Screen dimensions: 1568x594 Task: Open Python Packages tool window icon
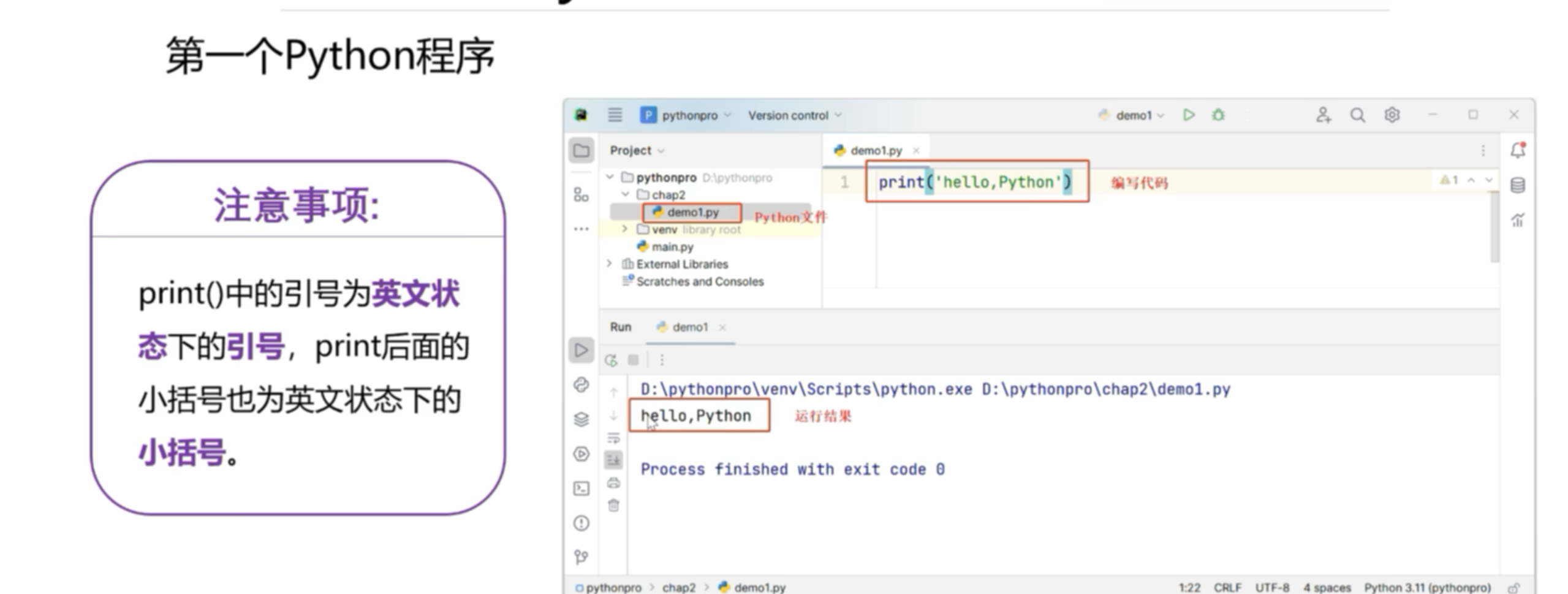[581, 419]
